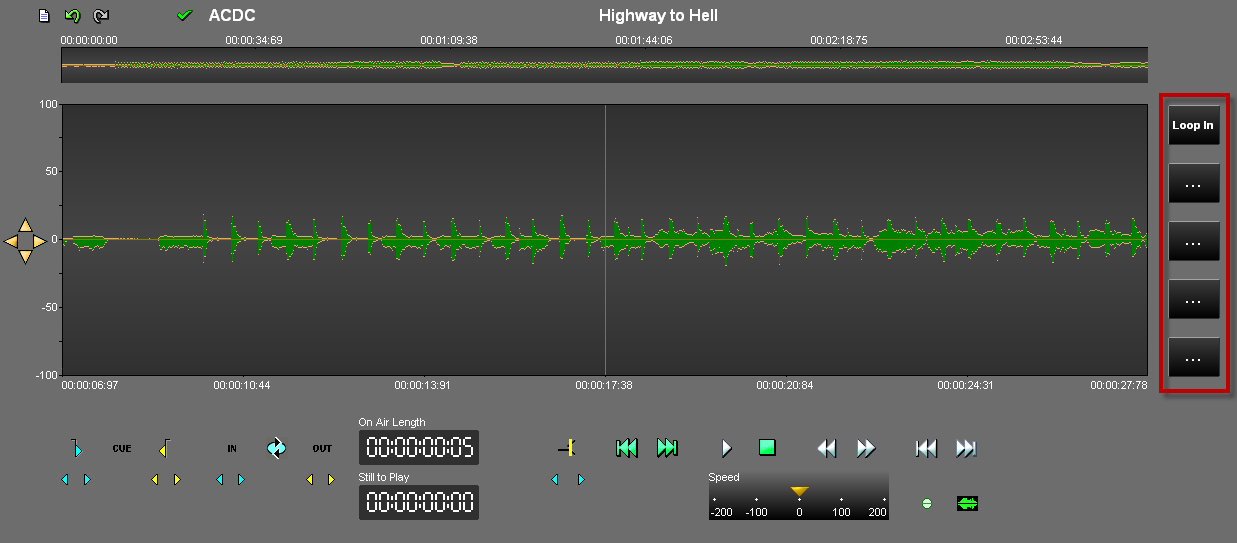The height and width of the screenshot is (543, 1237).
Task: Click the white fast-forward double-arrow icon
Action: tap(866, 448)
